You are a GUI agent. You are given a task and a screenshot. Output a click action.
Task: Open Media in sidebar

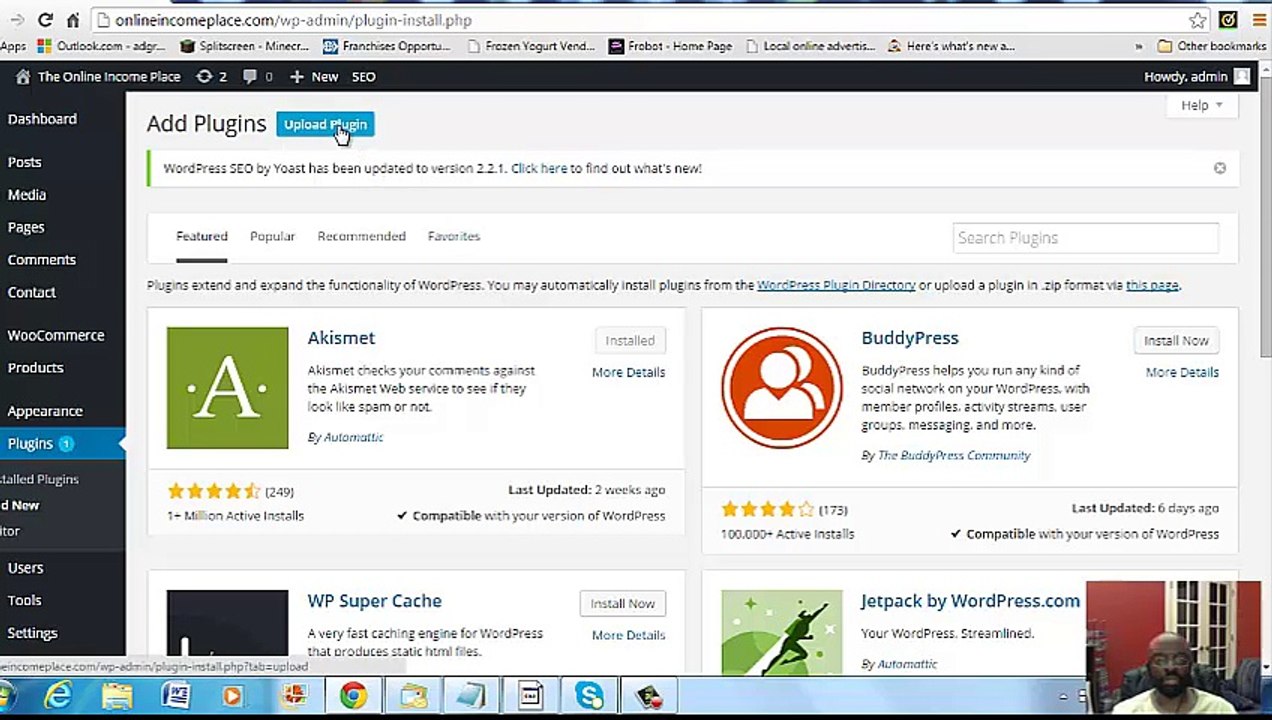coord(27,195)
